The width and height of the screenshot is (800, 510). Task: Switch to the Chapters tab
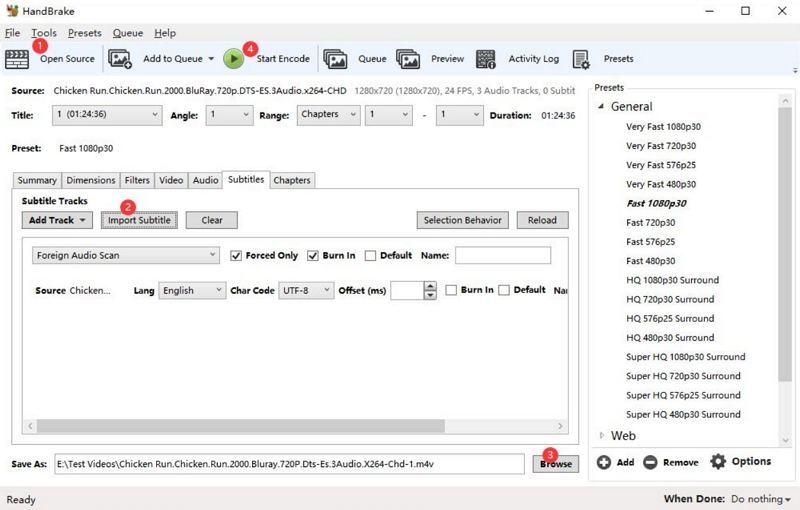pos(292,180)
